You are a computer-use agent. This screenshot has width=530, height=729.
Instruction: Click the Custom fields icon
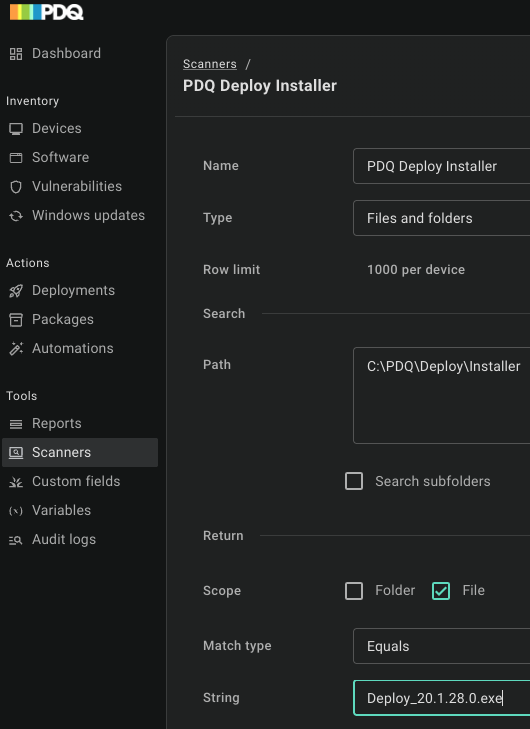click(x=16, y=482)
